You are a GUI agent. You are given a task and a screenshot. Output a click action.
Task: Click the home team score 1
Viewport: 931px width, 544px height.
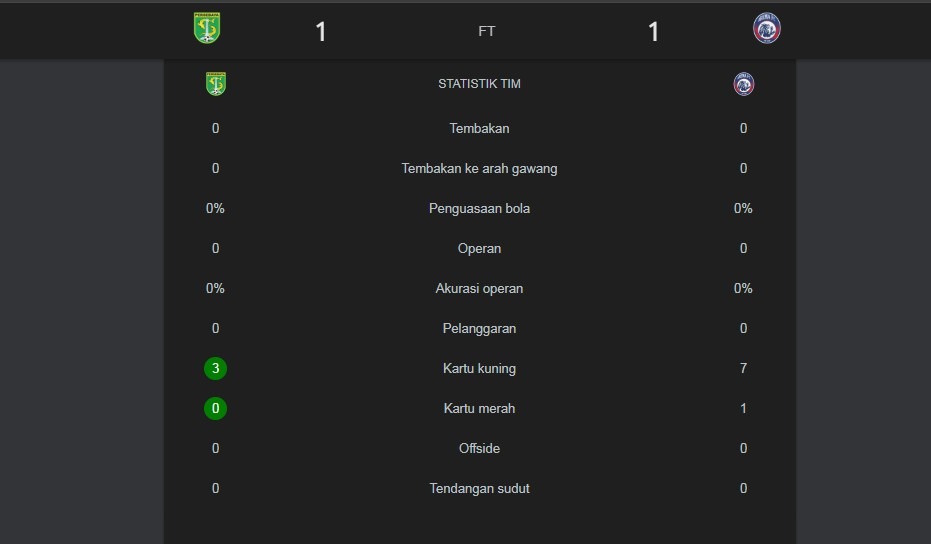click(x=321, y=32)
